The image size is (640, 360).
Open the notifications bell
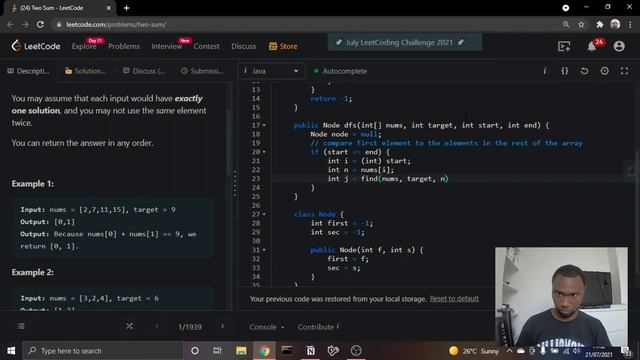[x=591, y=46]
